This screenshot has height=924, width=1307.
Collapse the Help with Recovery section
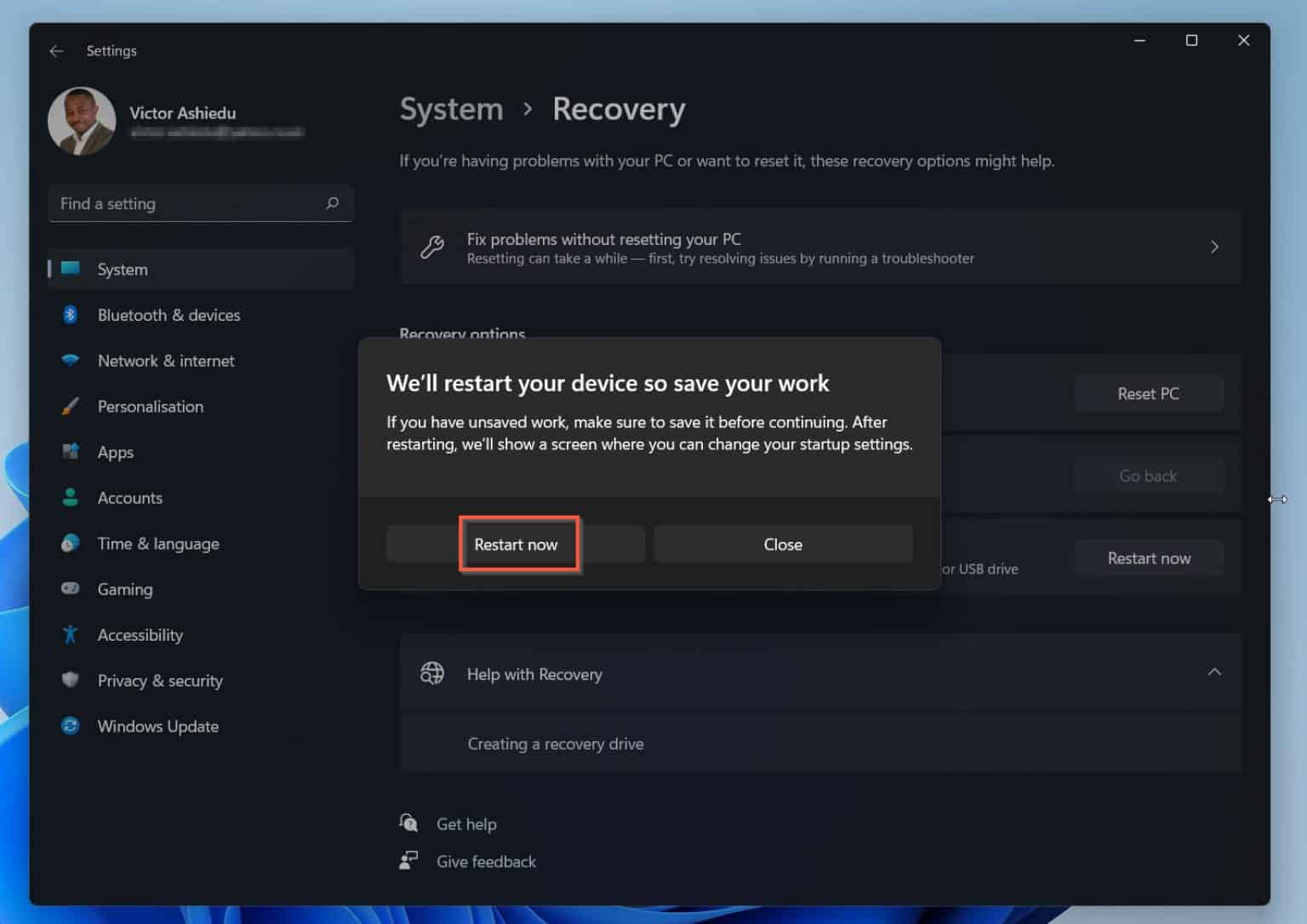[1215, 672]
